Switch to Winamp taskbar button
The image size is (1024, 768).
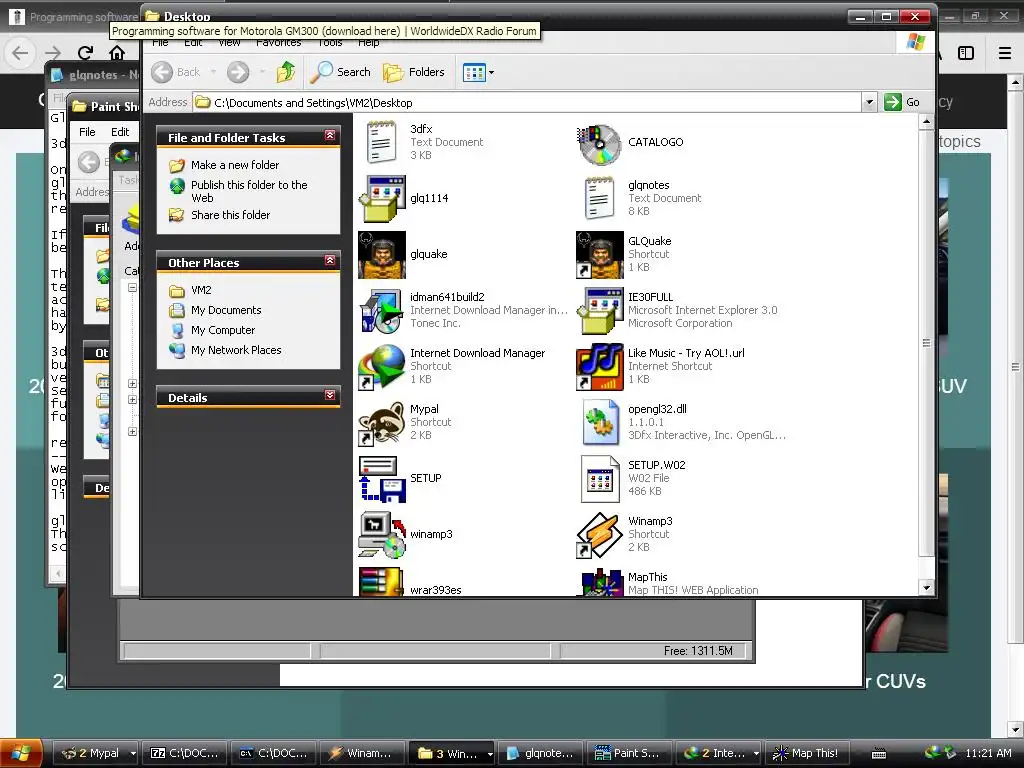tap(362, 753)
